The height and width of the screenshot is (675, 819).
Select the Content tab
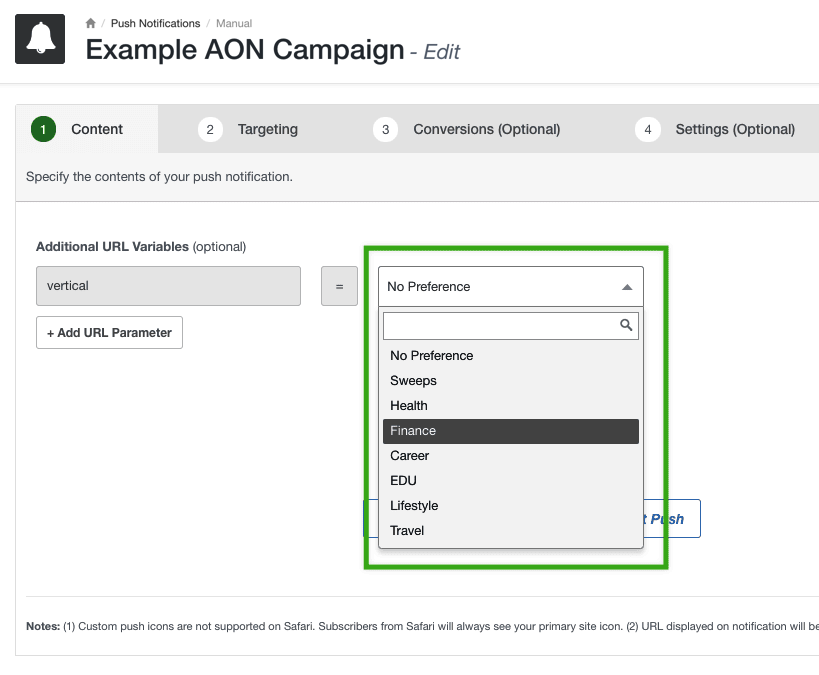(96, 129)
